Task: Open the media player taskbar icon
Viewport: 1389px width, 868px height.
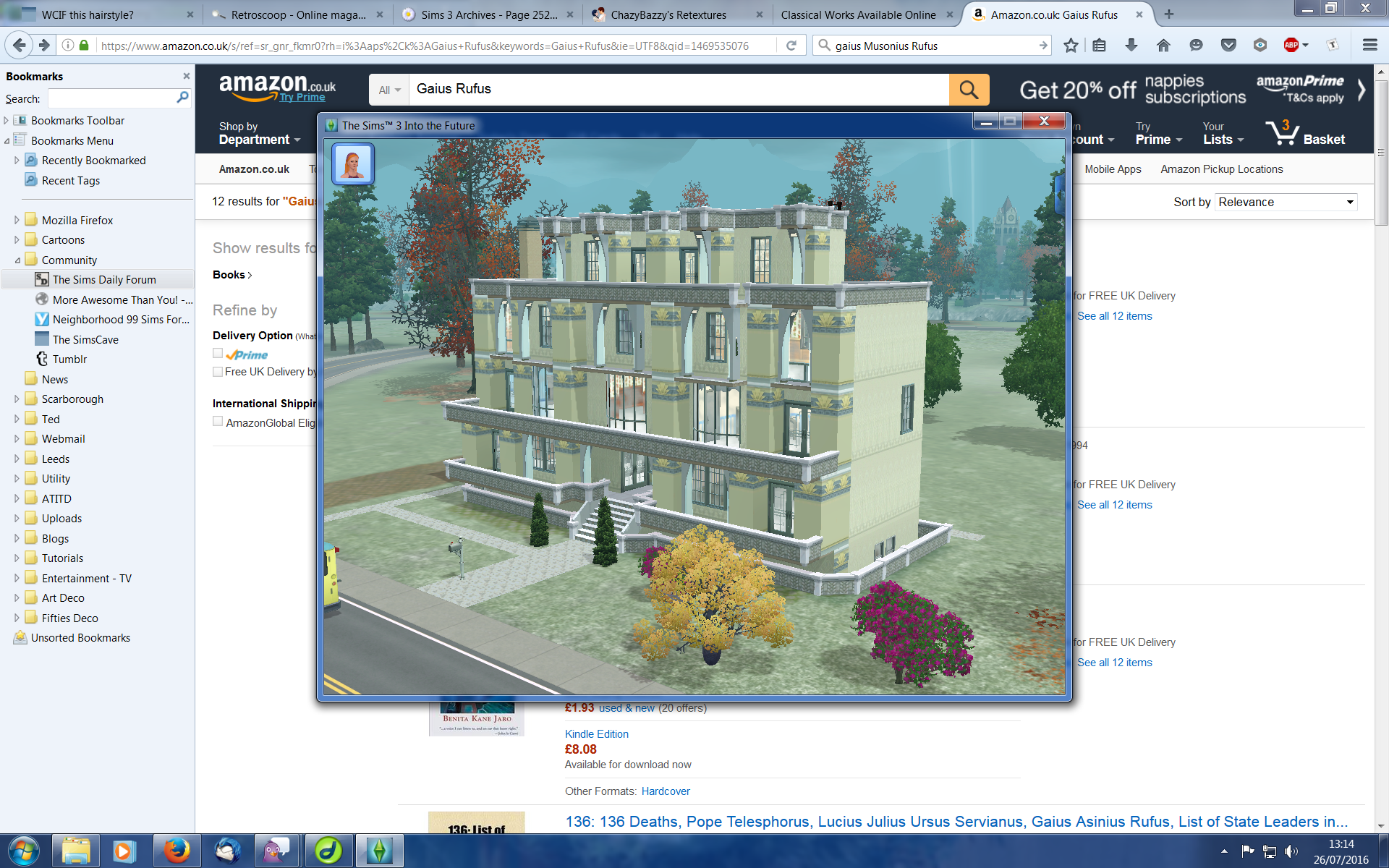Action: (x=124, y=851)
